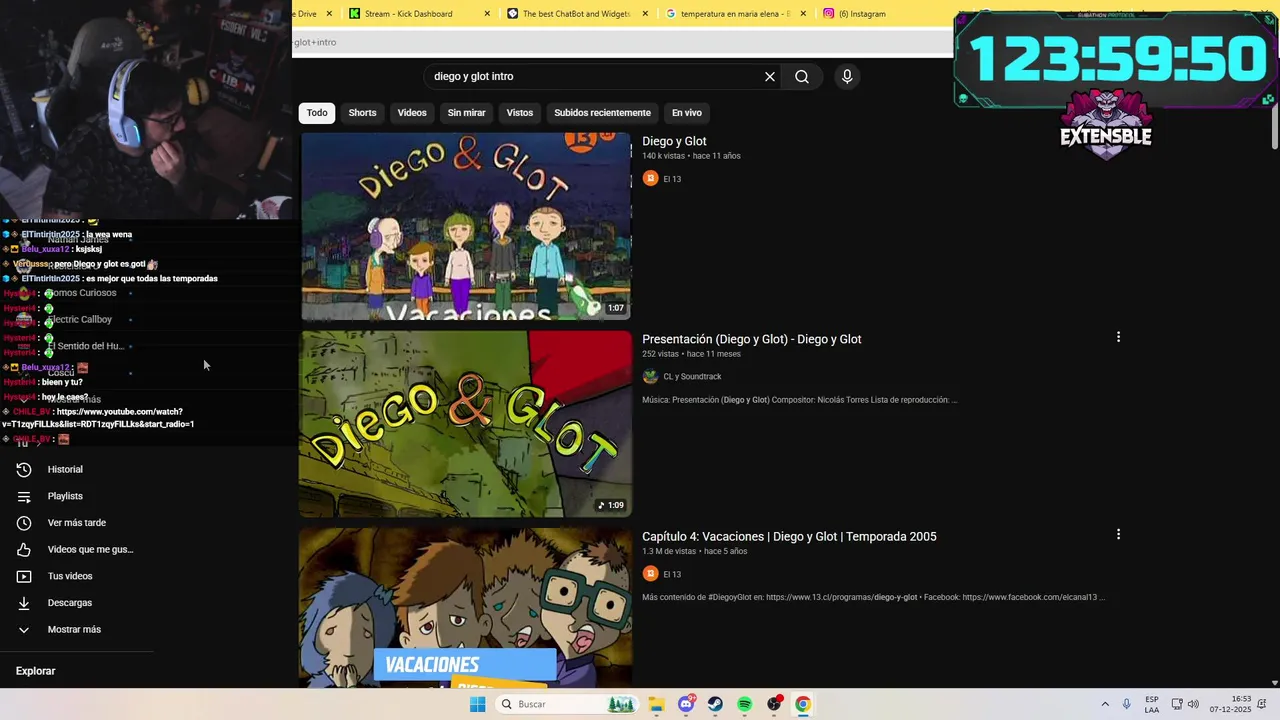Click the YouTube link in chat message
1280x720 pixels.
98,418
